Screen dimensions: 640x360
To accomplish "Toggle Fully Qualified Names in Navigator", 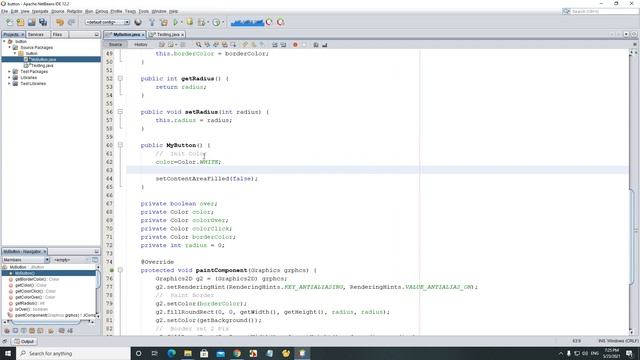I will coord(51,331).
